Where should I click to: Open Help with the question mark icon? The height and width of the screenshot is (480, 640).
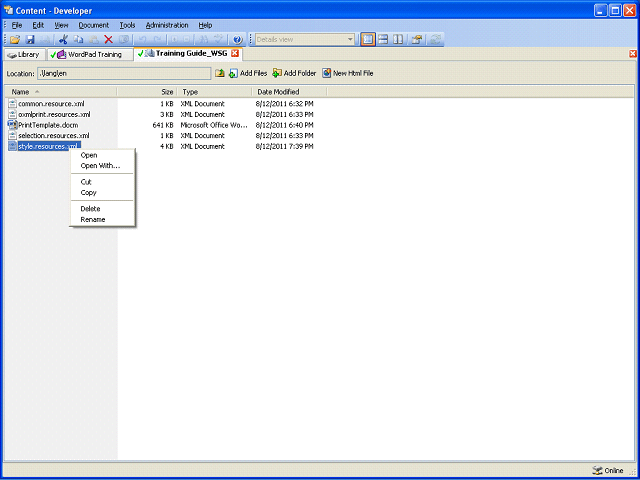click(238, 40)
